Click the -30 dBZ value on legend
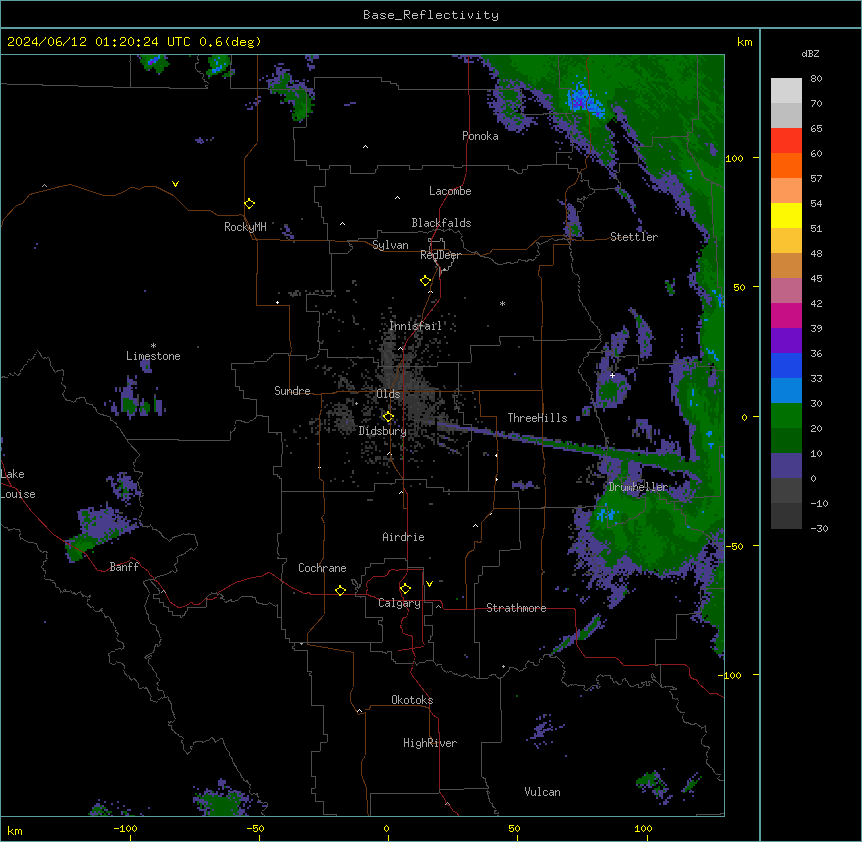Viewport: 862px width, 842px height. click(x=819, y=528)
